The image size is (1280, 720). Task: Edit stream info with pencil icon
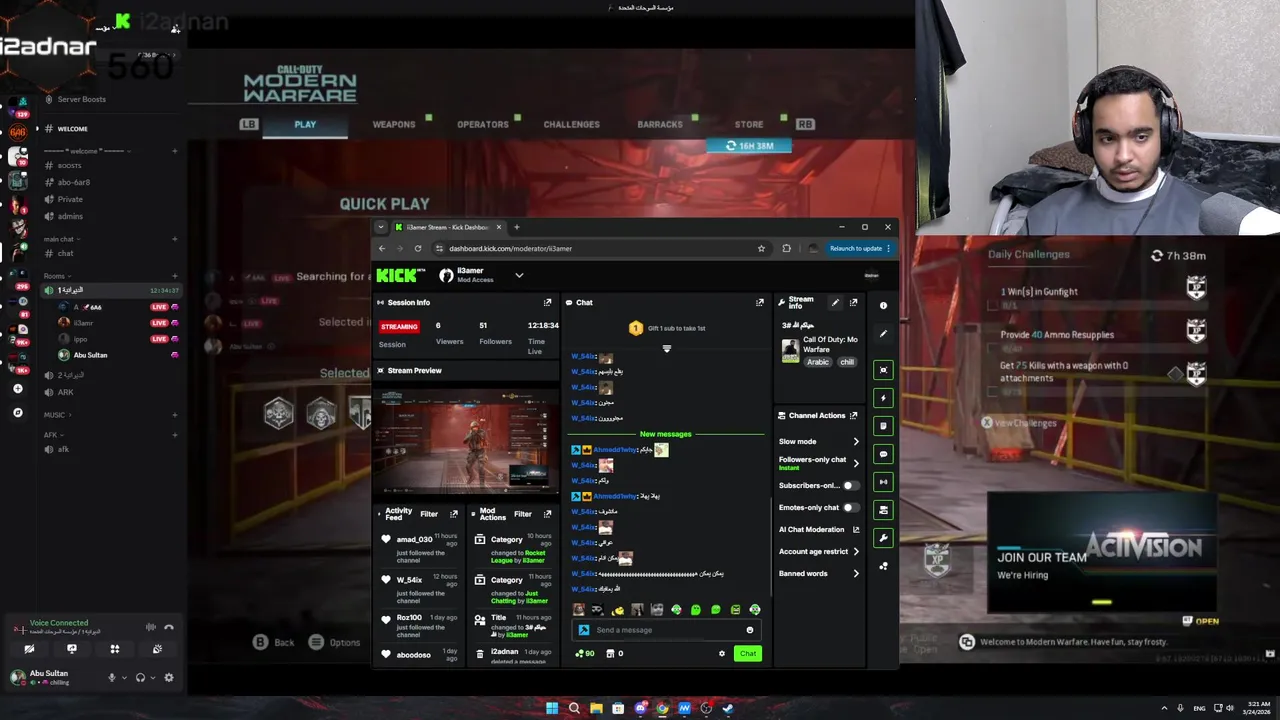(x=835, y=302)
